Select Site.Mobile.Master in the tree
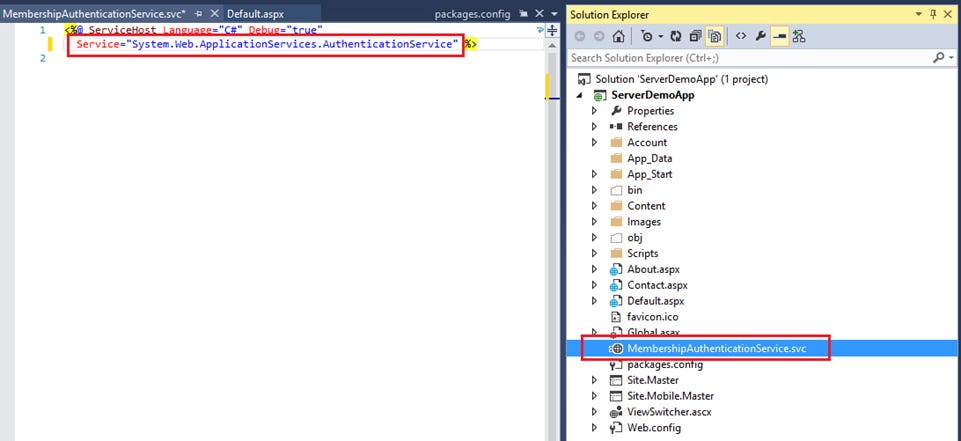Viewport: 961px width, 441px height. [670, 396]
